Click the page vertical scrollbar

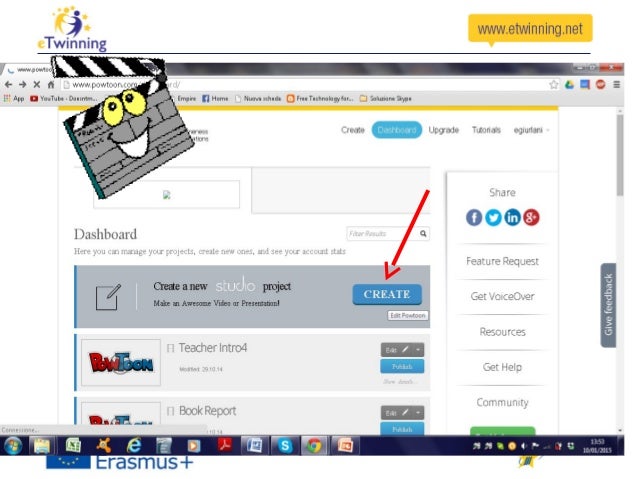coord(620,155)
